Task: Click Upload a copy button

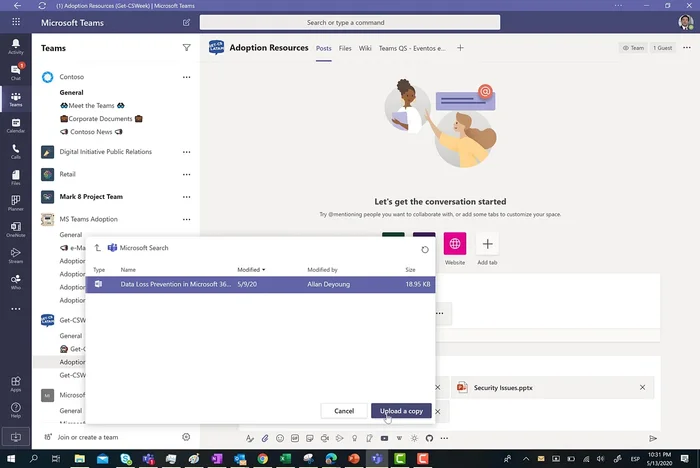Action: (401, 411)
